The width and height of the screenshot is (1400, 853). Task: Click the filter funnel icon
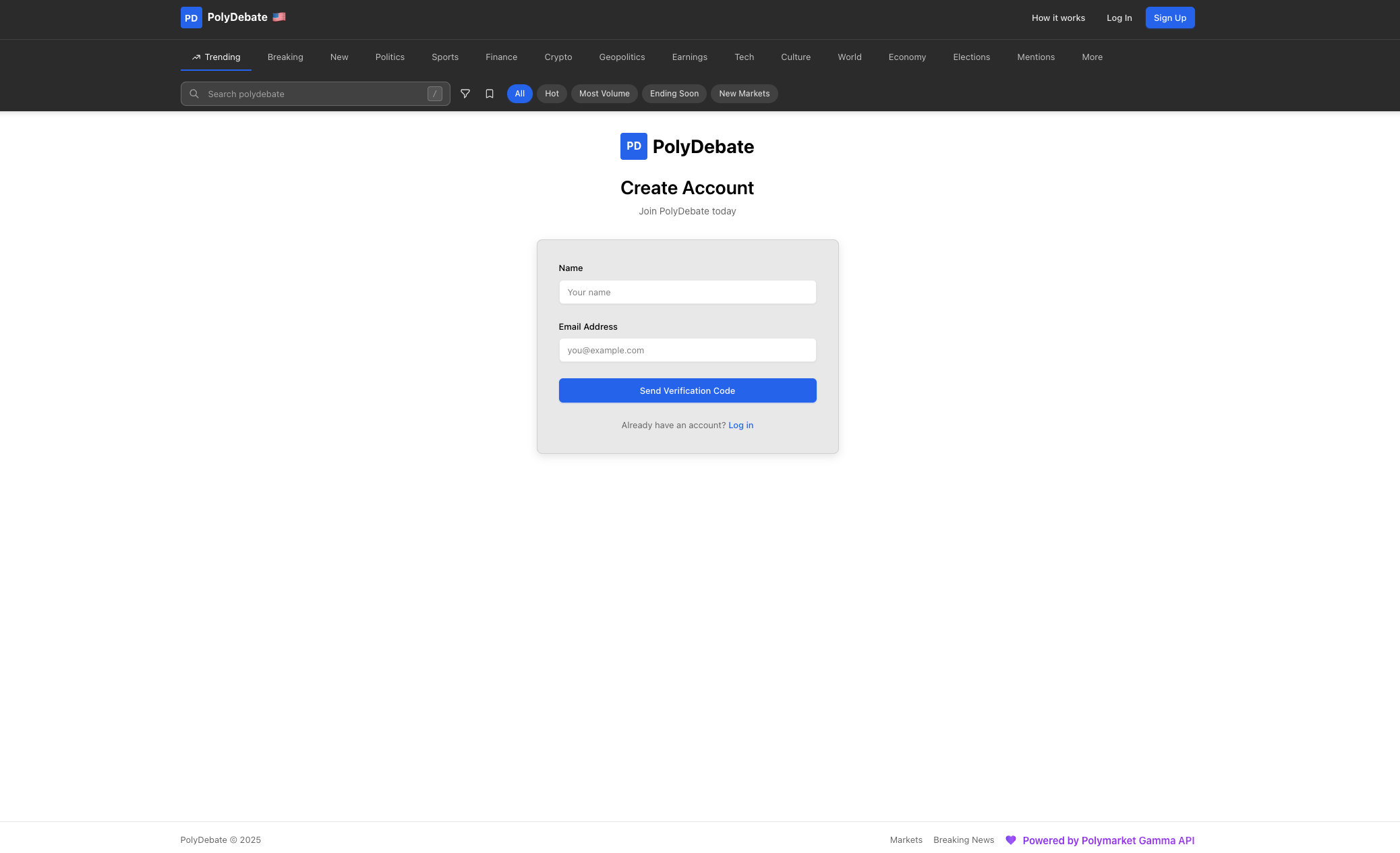coord(465,94)
